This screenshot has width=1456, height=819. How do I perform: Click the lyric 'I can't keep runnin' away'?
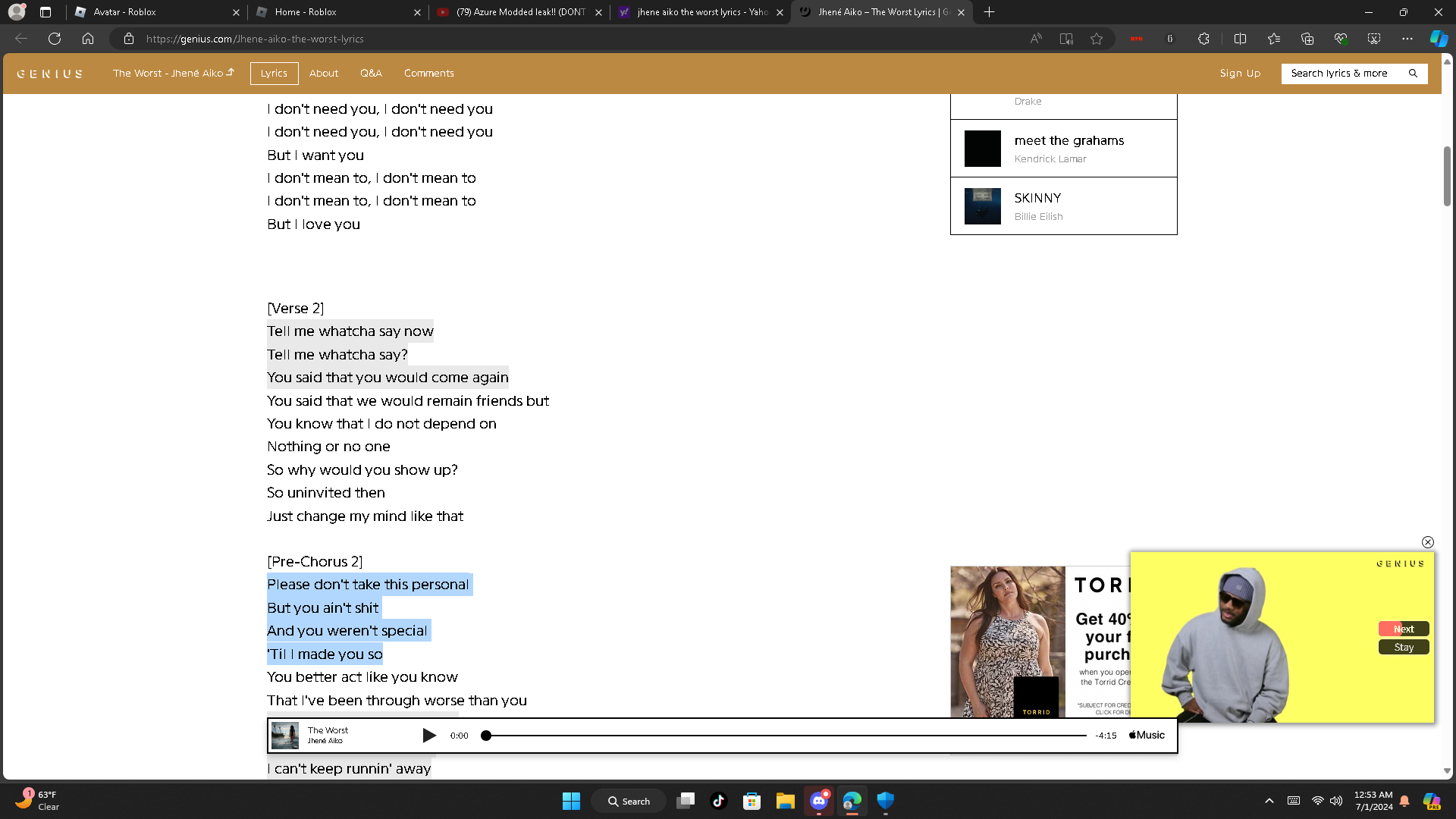[x=349, y=769]
